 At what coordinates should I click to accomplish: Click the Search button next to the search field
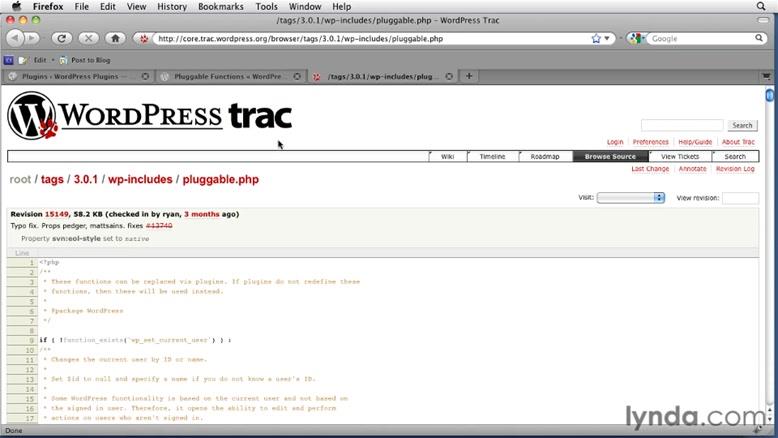[741, 125]
